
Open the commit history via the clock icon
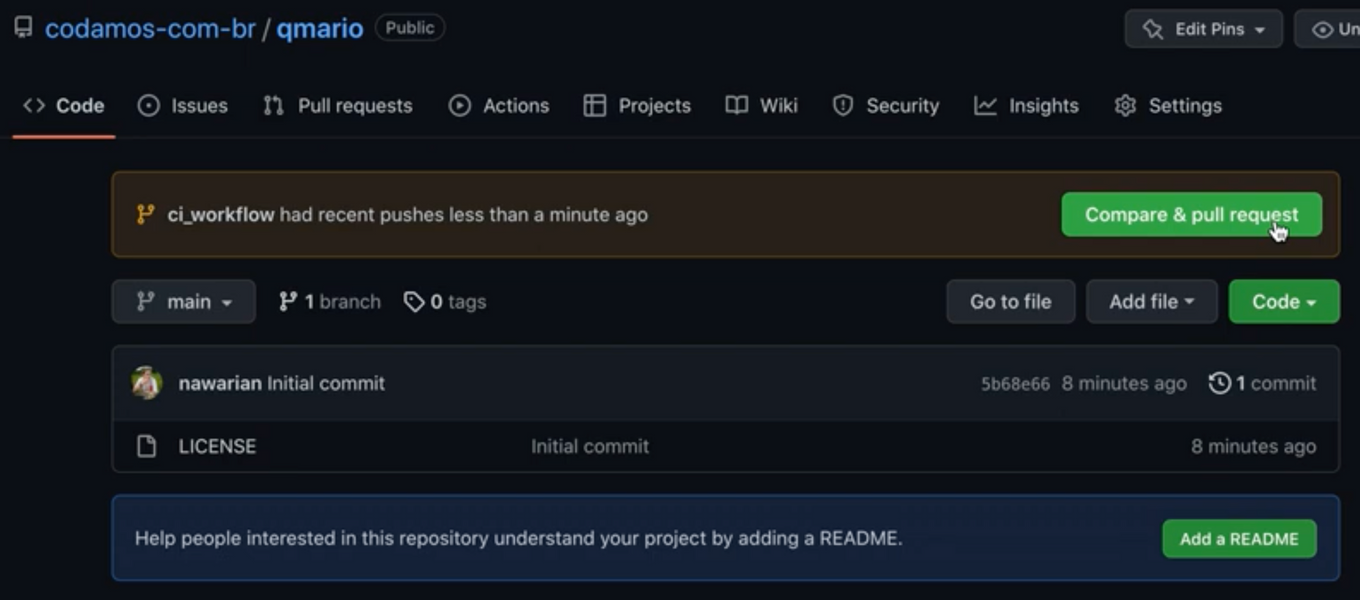click(1220, 383)
